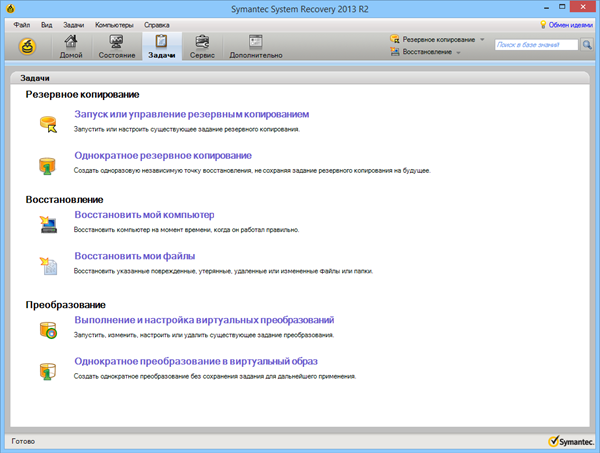Open the Справка help menu
600x453 pixels.
click(157, 22)
